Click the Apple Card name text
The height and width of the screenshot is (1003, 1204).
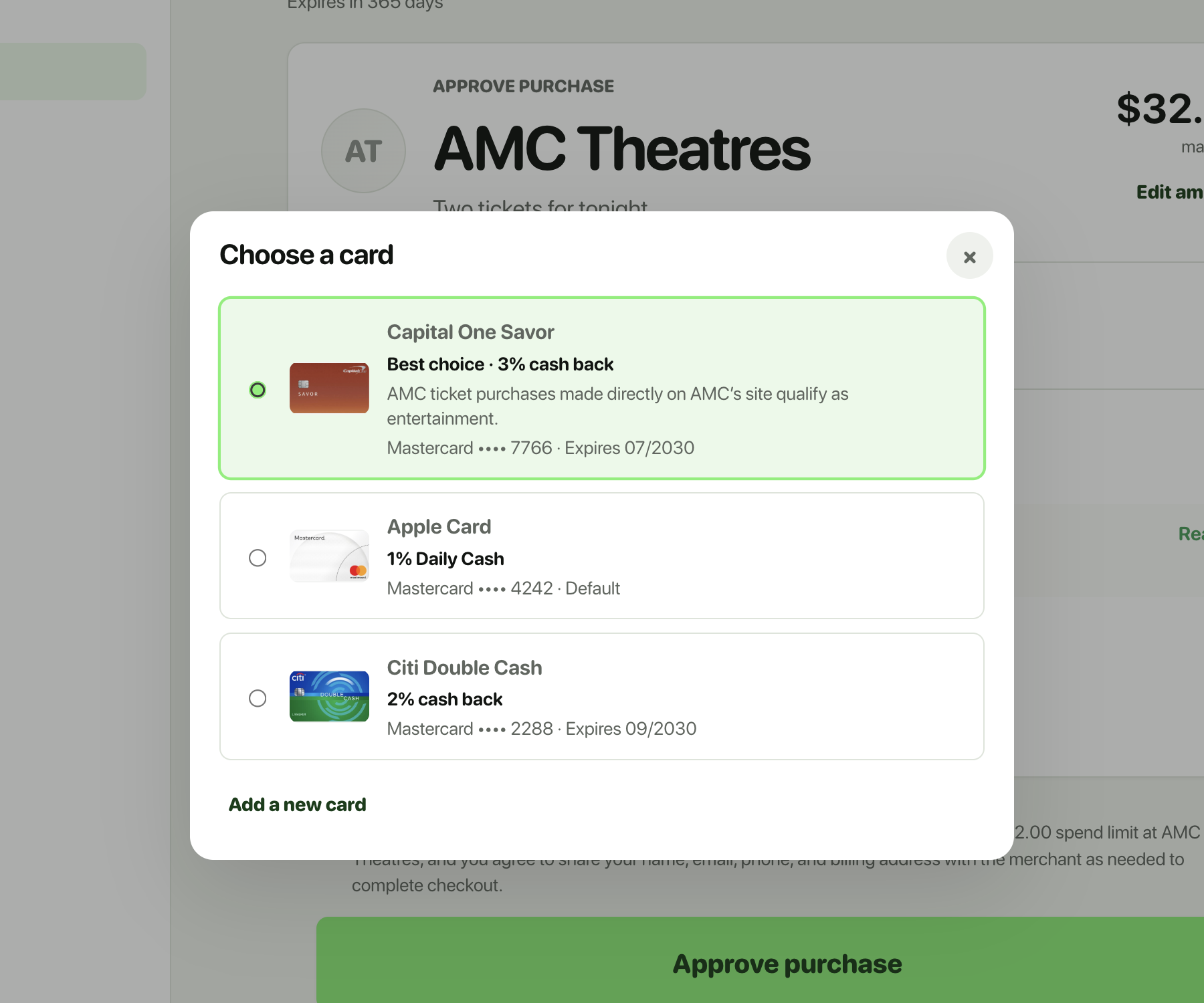click(x=439, y=527)
